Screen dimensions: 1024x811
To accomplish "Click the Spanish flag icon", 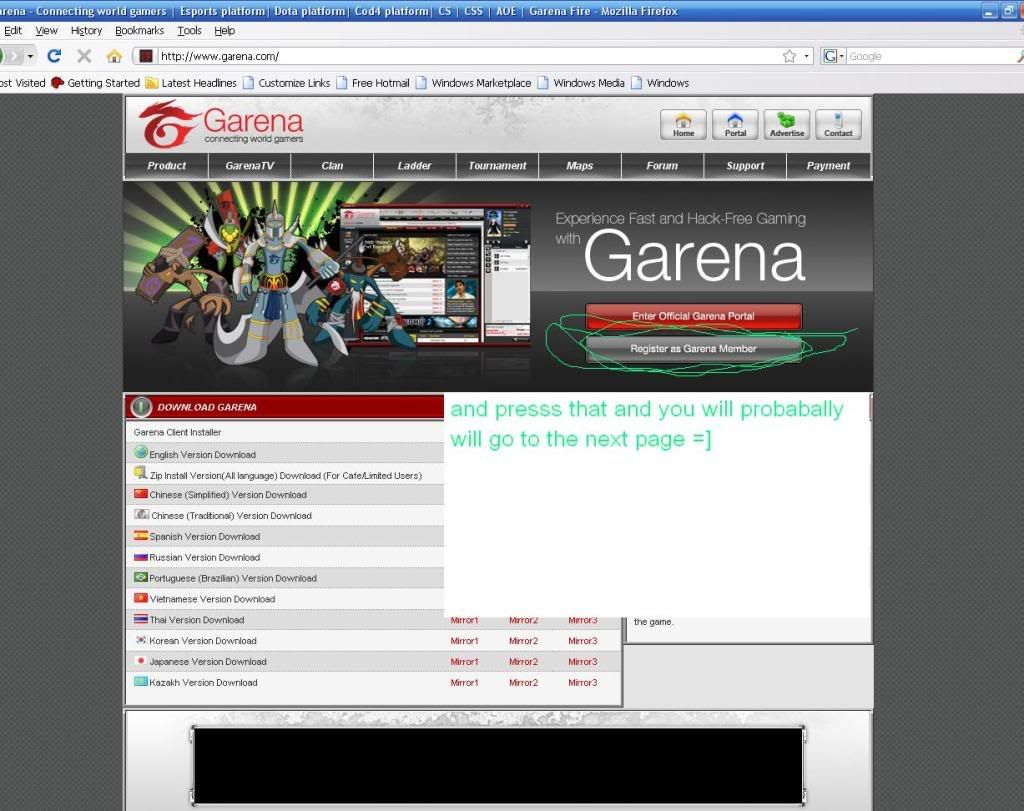I will pyautogui.click(x=140, y=535).
